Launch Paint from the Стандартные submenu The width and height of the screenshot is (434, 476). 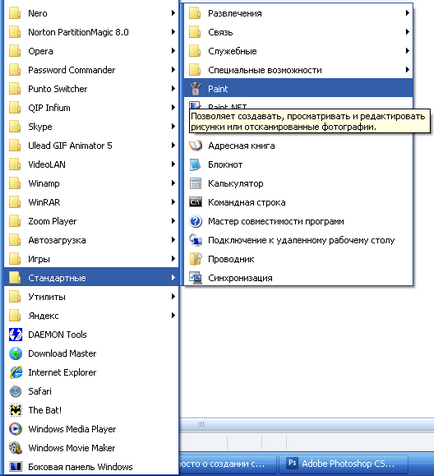pos(298,89)
